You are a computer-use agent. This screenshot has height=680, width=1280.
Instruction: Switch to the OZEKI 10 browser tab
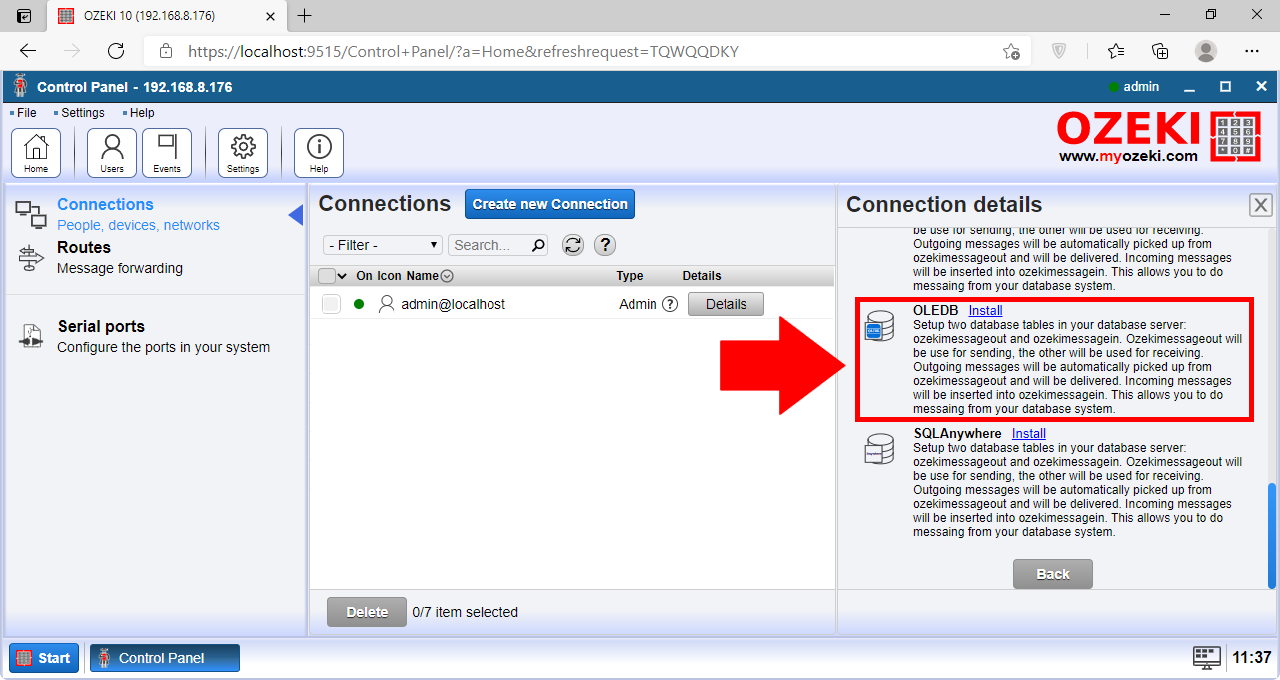[x=165, y=16]
